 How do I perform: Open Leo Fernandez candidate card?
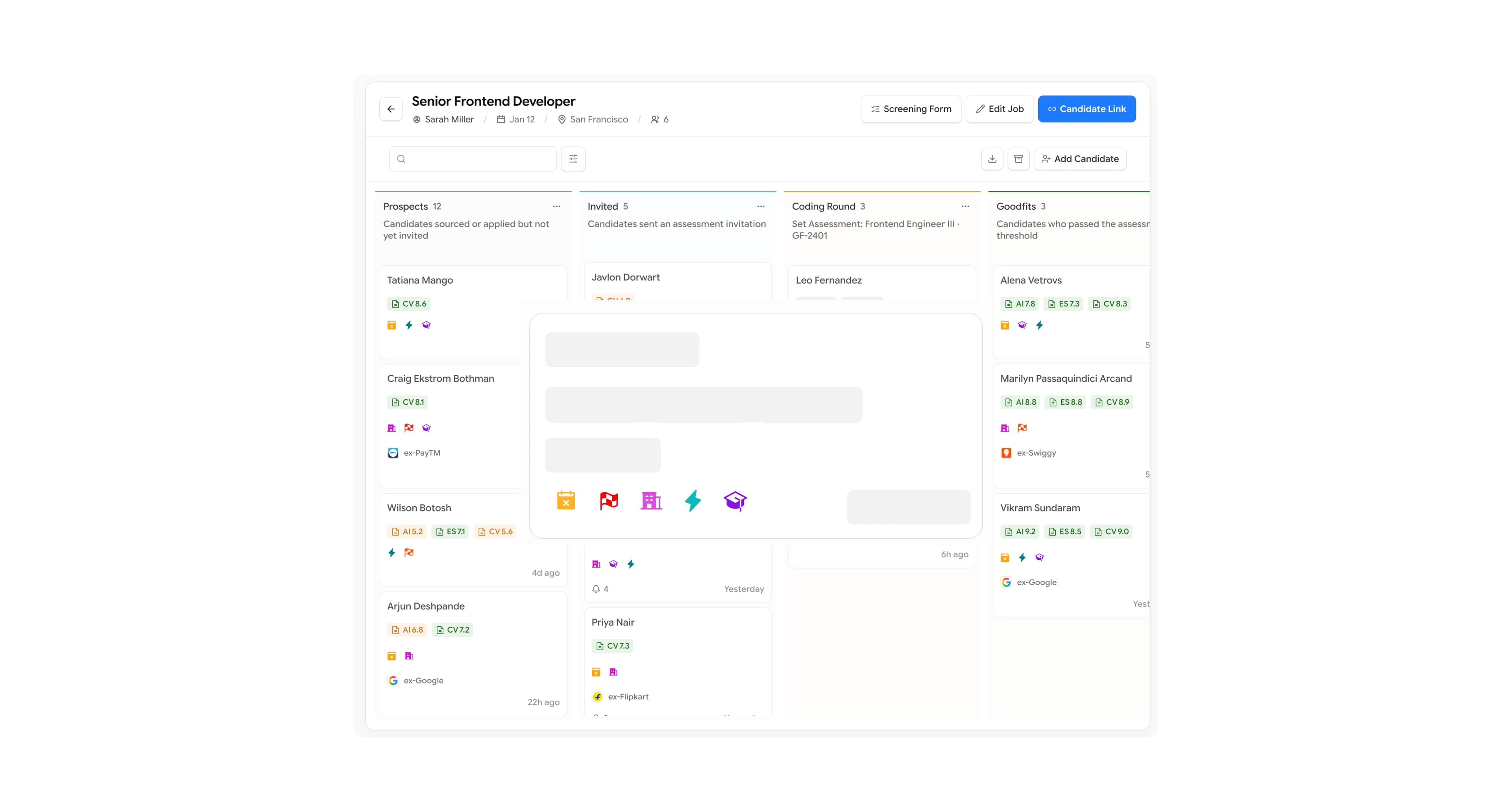click(x=881, y=282)
